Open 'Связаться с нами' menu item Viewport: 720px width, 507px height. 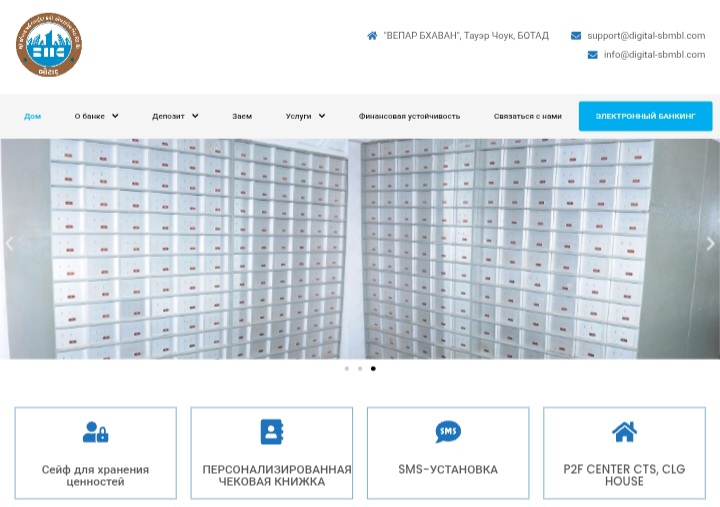pos(528,116)
